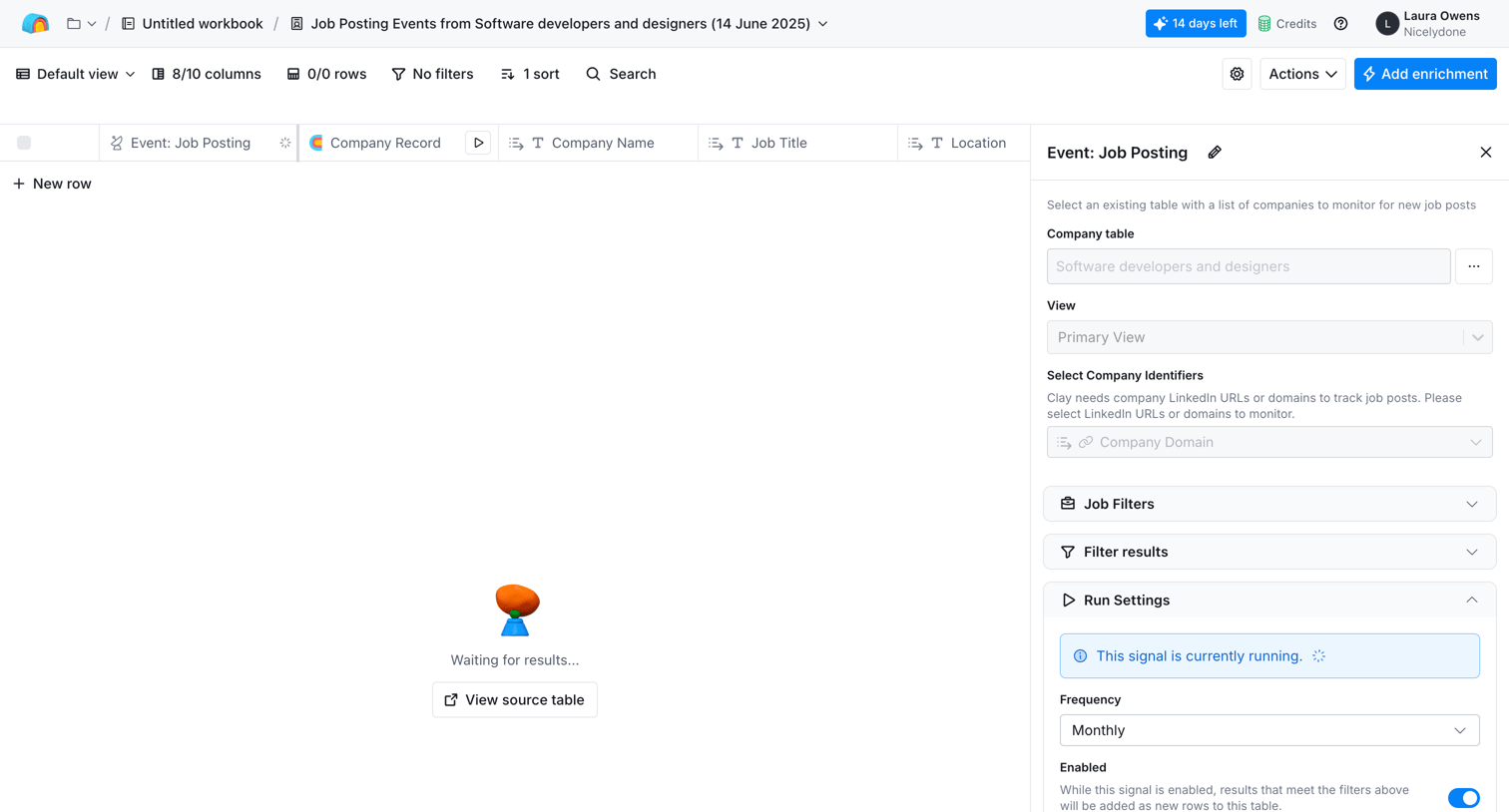Viewport: 1509px width, 812px height.
Task: Click the info icon in running notice
Action: [x=1080, y=655]
